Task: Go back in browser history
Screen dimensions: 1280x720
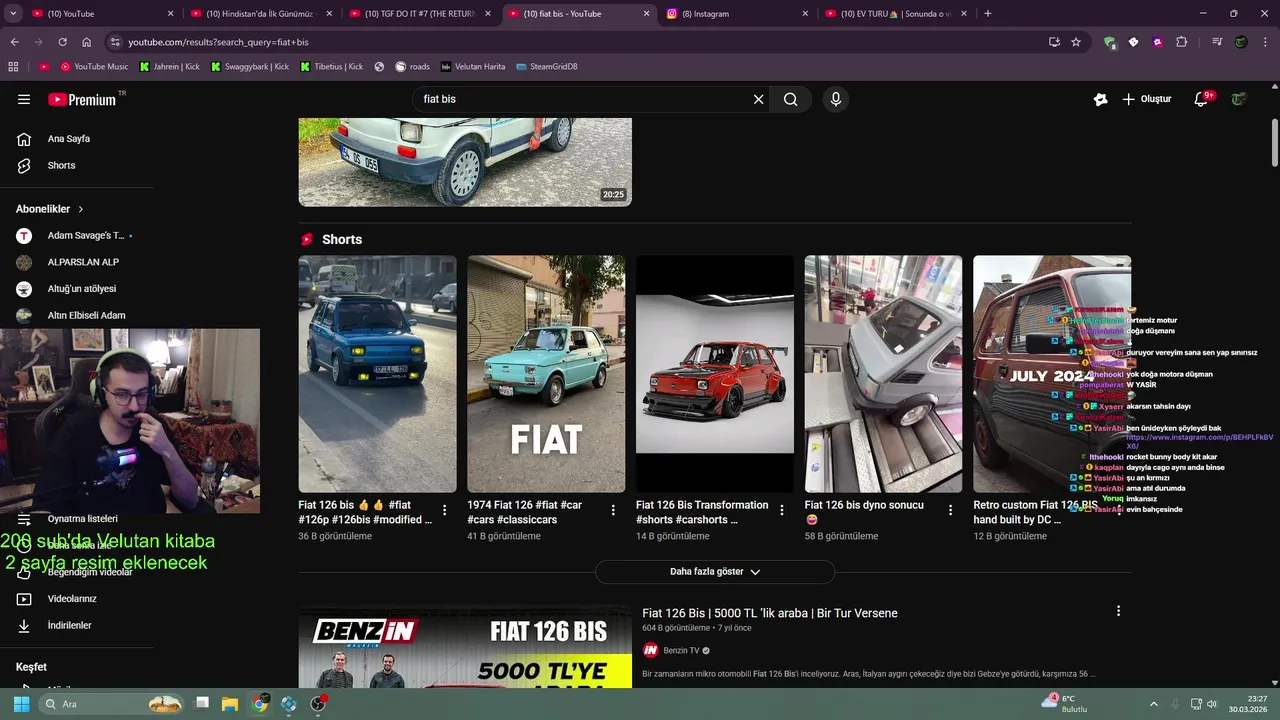Action: [x=14, y=42]
